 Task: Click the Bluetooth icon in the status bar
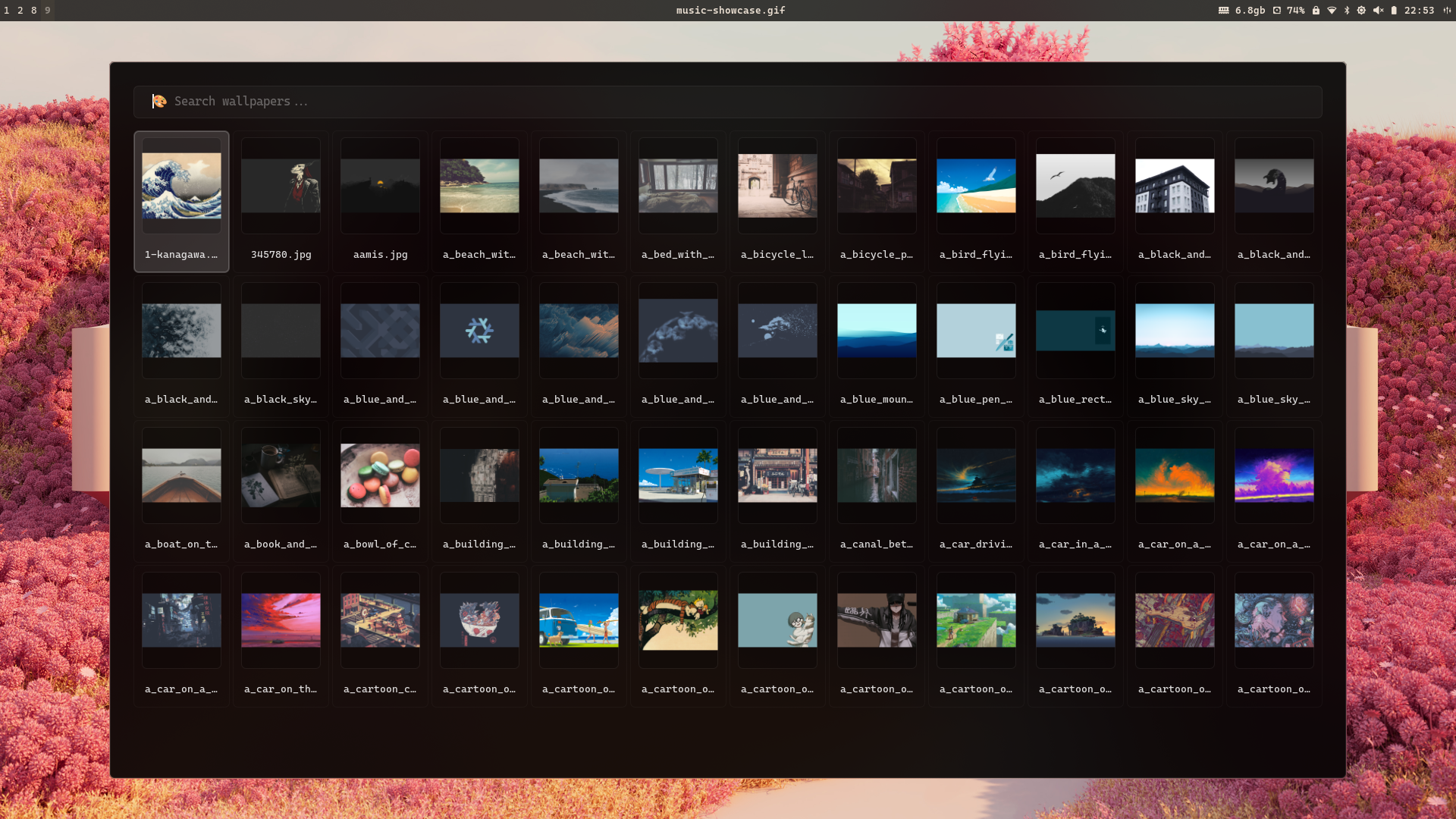click(1347, 11)
